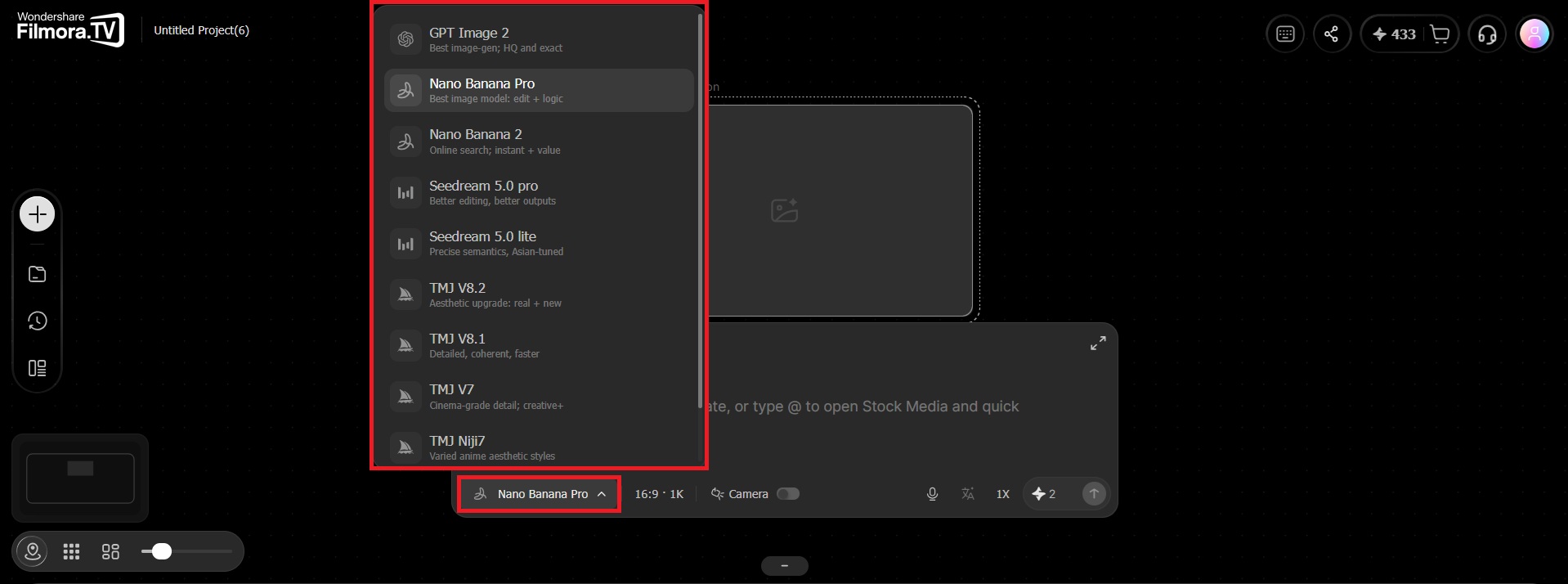Collapse the Nano Banana Pro model dropdown
This screenshot has height=584, width=1568.
tap(540, 494)
